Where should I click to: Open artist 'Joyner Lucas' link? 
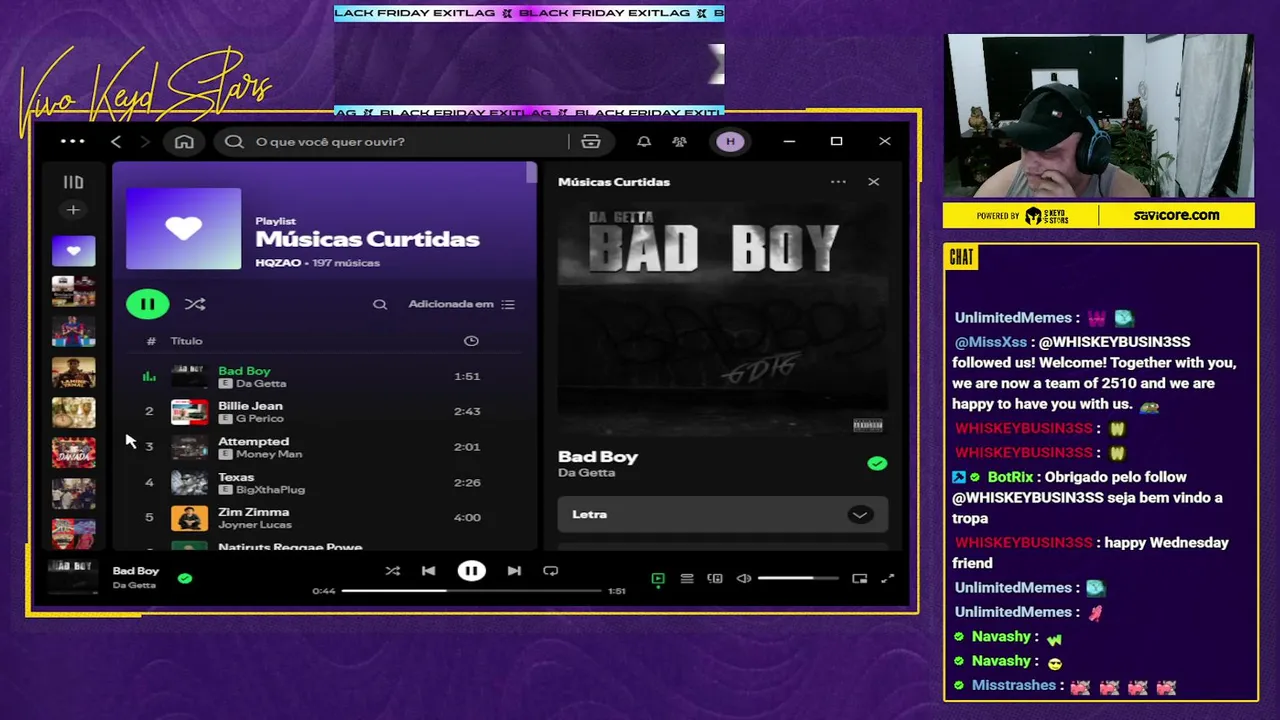click(254, 525)
